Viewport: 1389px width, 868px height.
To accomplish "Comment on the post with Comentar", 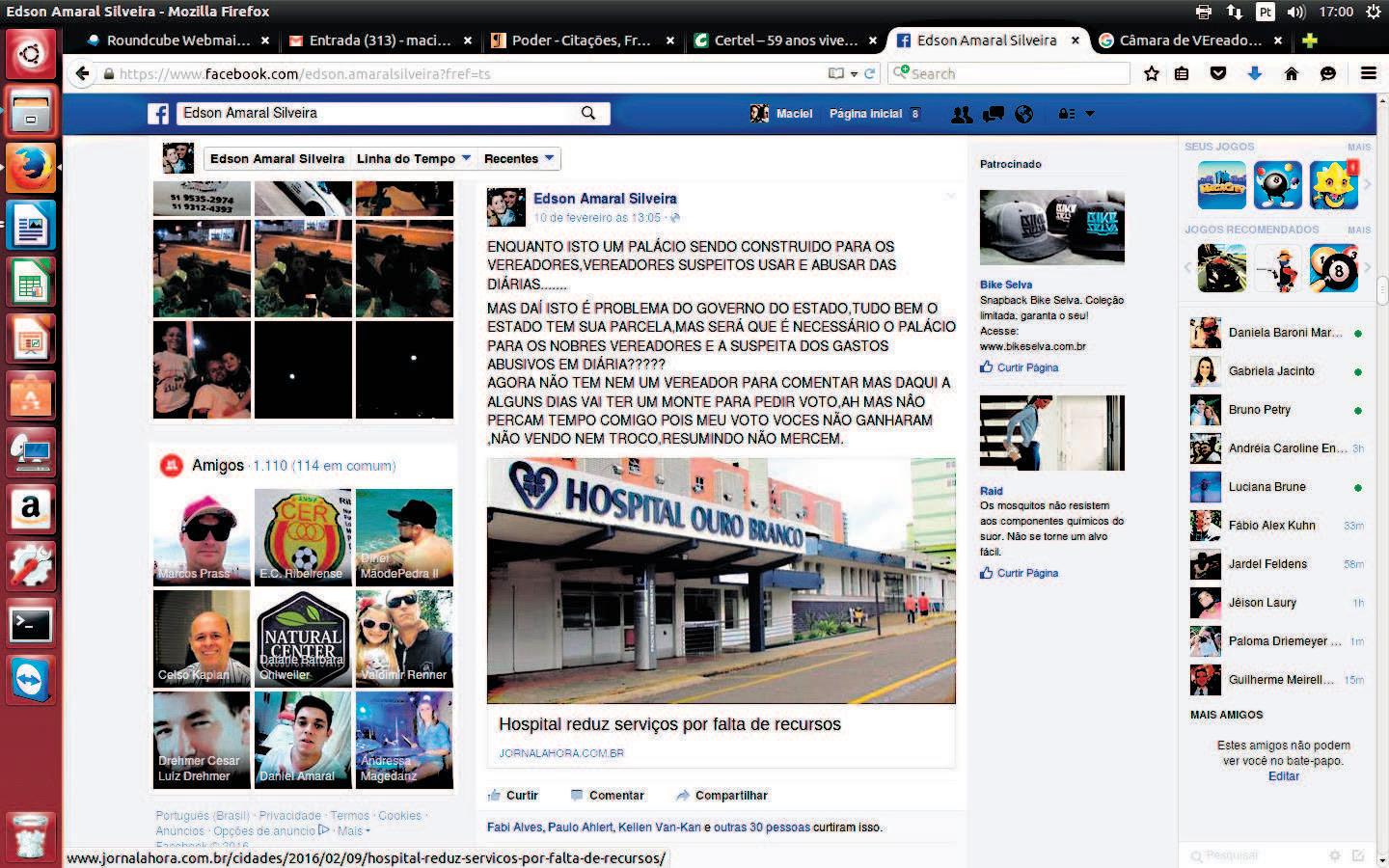I will pos(607,796).
